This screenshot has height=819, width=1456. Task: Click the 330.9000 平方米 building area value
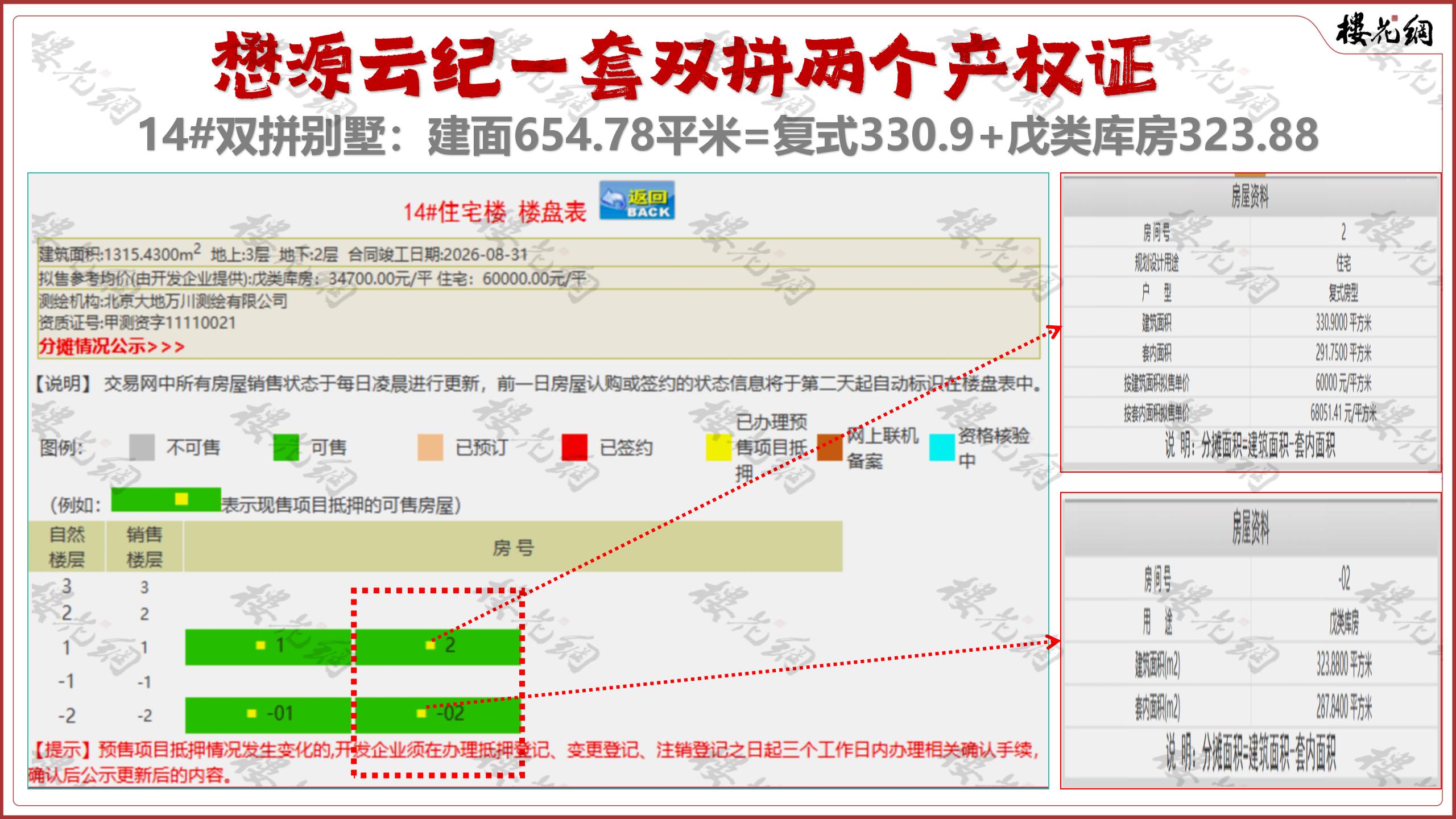click(x=1343, y=324)
